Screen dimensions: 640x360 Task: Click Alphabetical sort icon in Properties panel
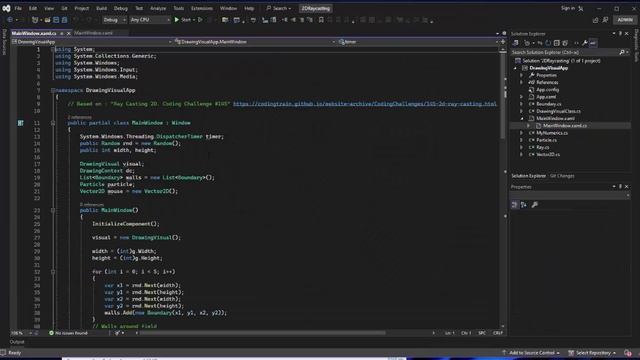(524, 205)
